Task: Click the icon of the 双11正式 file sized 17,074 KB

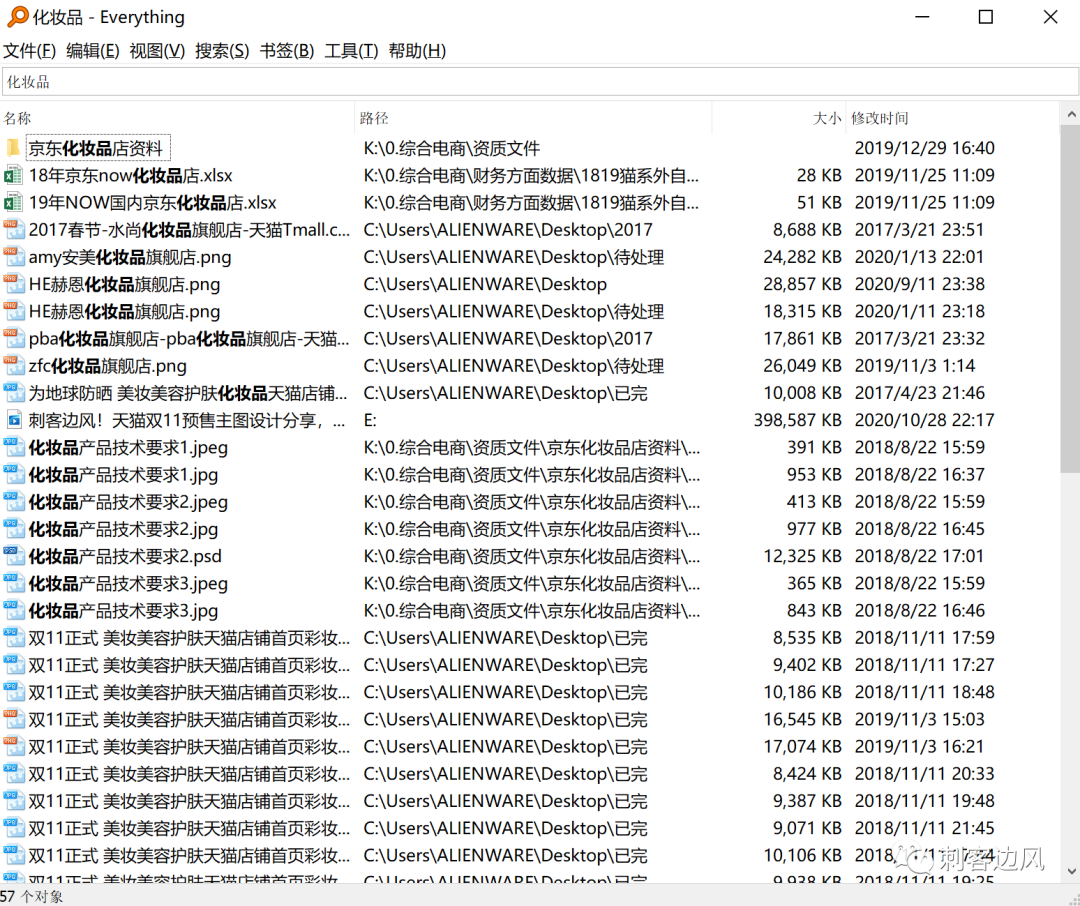Action: click(x=13, y=747)
